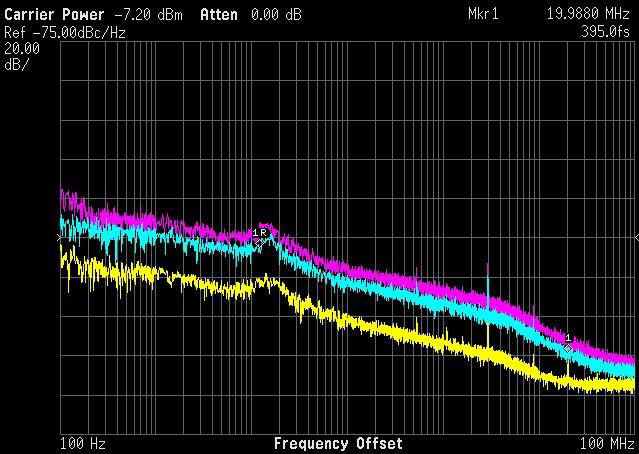The image size is (639, 454).
Task: Click the Carrier Power label
Action: (x=54, y=15)
